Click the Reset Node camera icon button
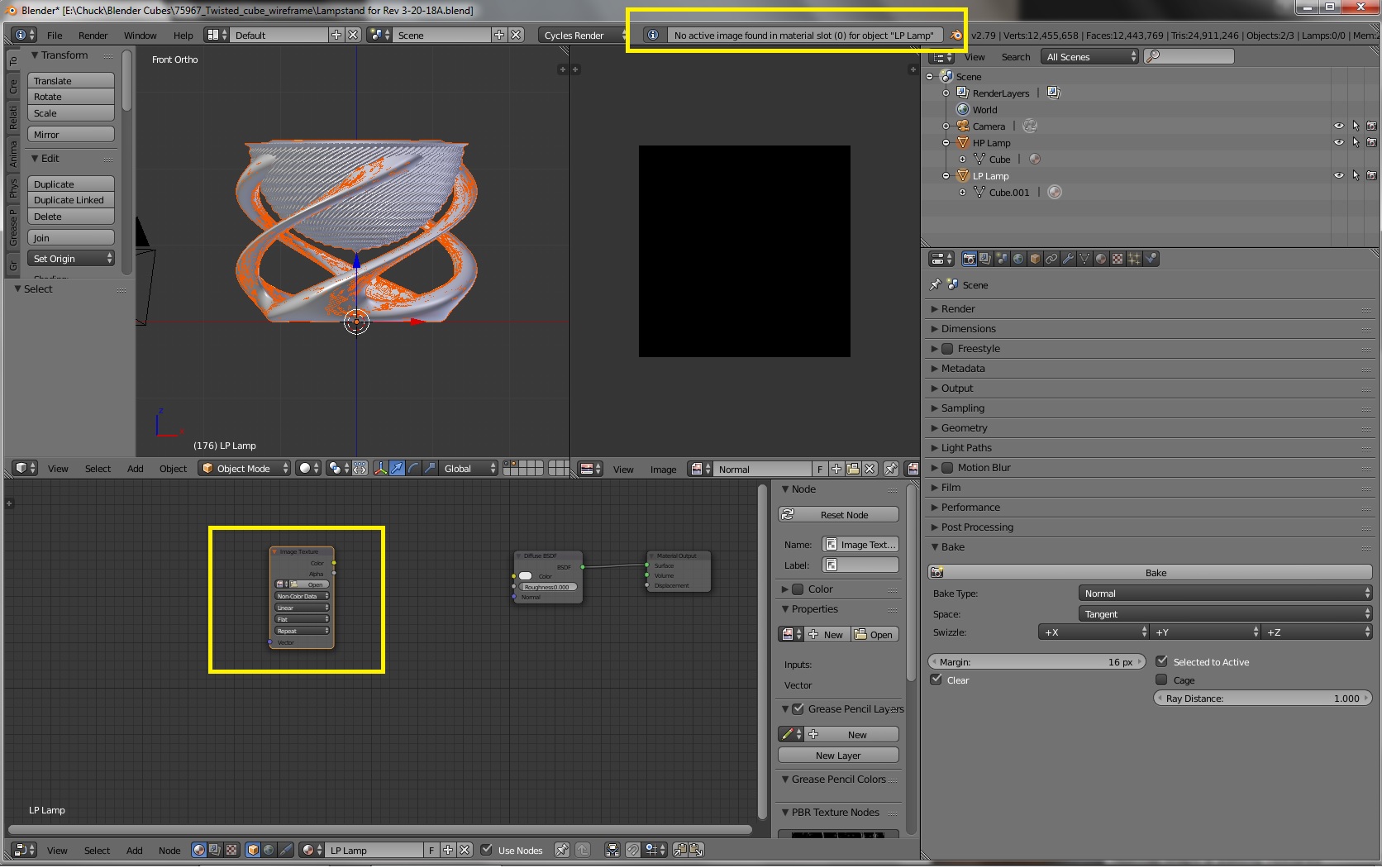The image size is (1382, 868). 789,514
